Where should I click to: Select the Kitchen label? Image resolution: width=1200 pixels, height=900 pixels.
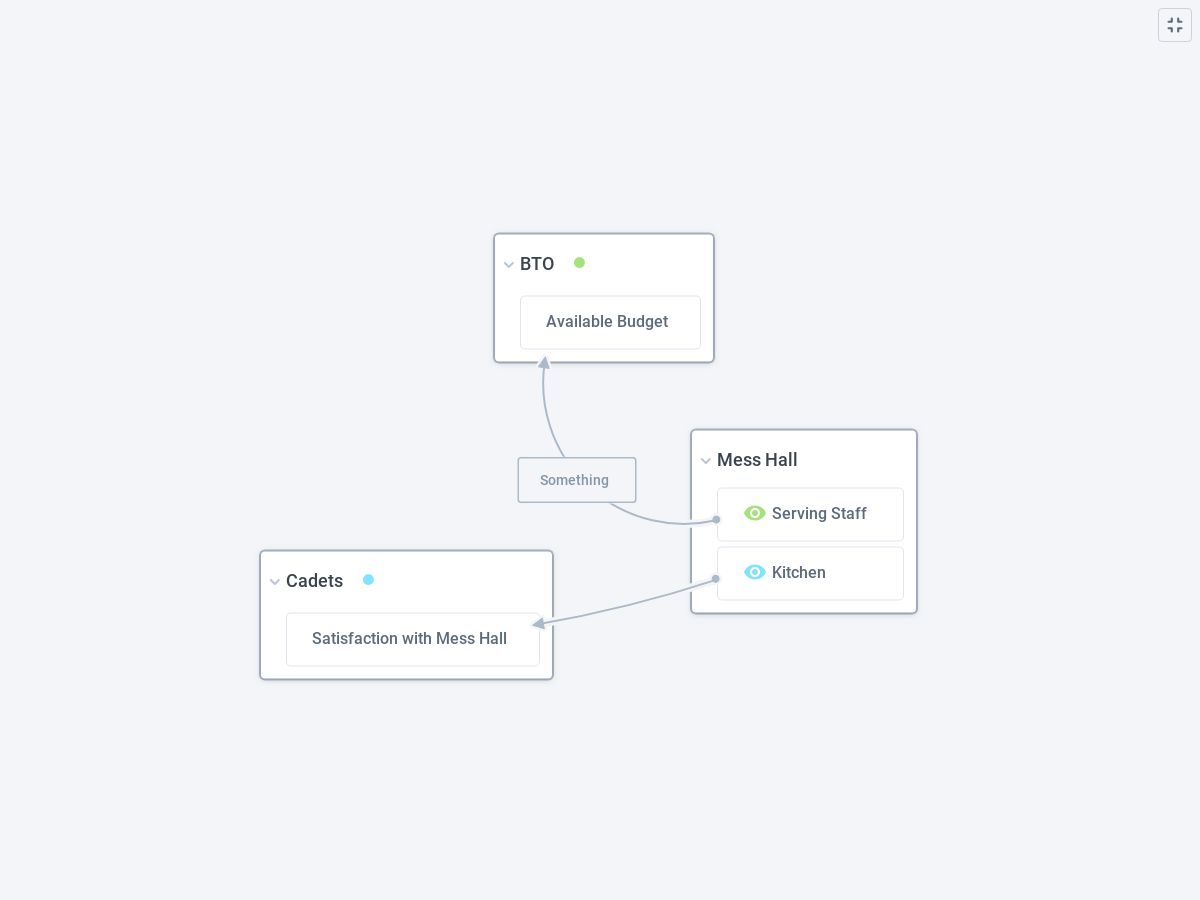tap(799, 573)
